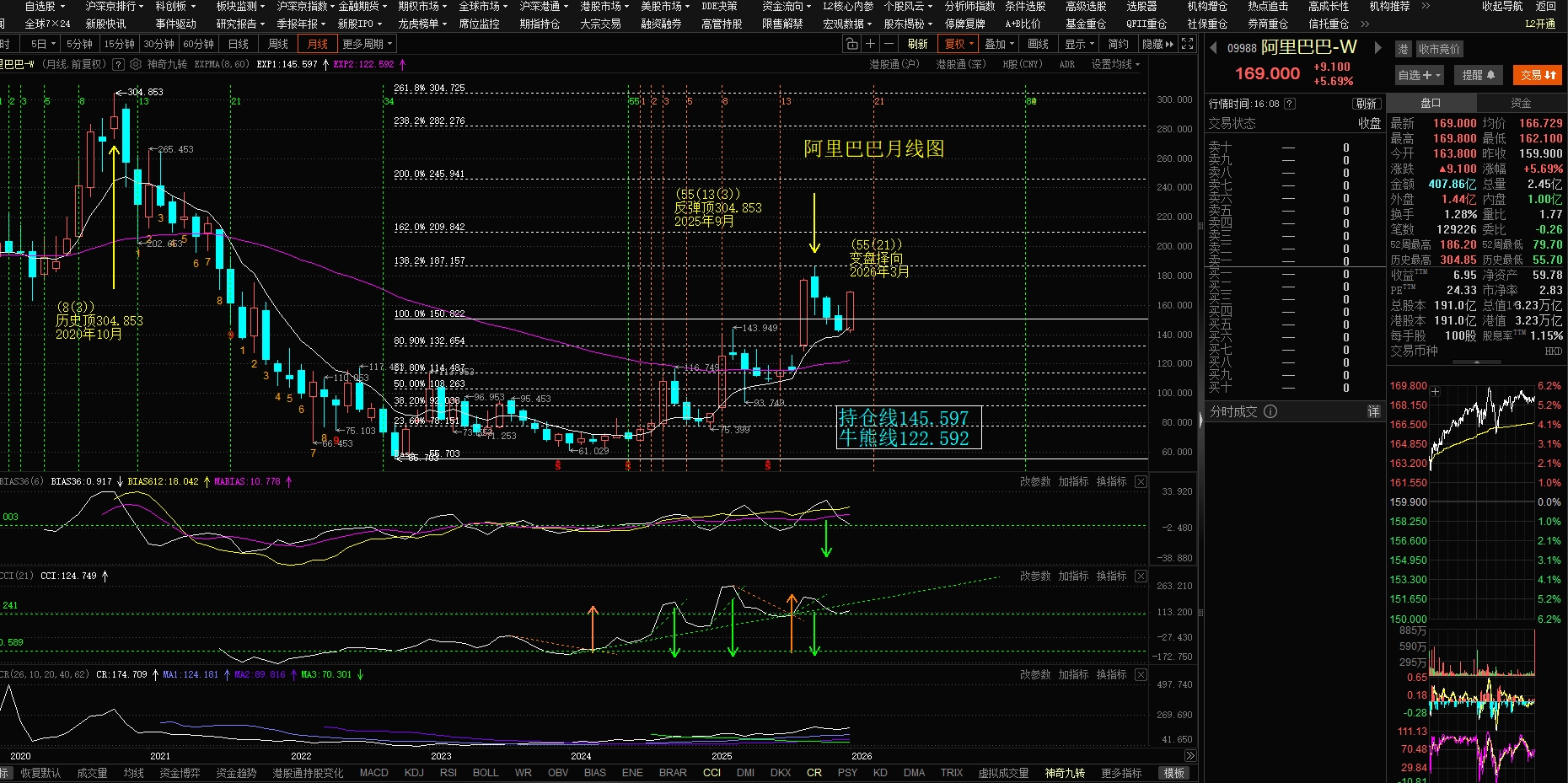
Task: Toggle 画线 drawing mode
Action: [1039, 44]
